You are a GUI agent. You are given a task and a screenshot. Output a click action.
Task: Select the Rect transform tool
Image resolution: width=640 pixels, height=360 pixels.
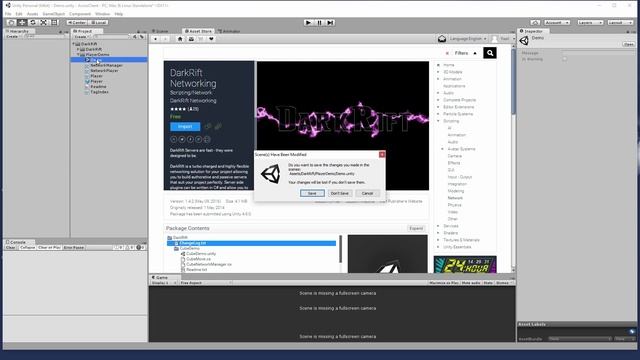click(54, 22)
